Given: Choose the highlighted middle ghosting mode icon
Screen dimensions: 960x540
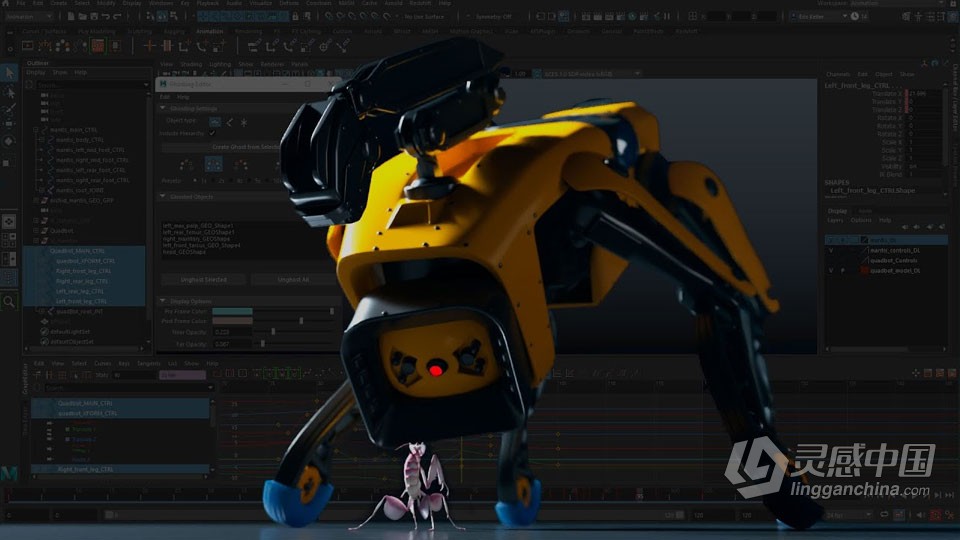Looking at the screenshot, I should click(x=213, y=164).
